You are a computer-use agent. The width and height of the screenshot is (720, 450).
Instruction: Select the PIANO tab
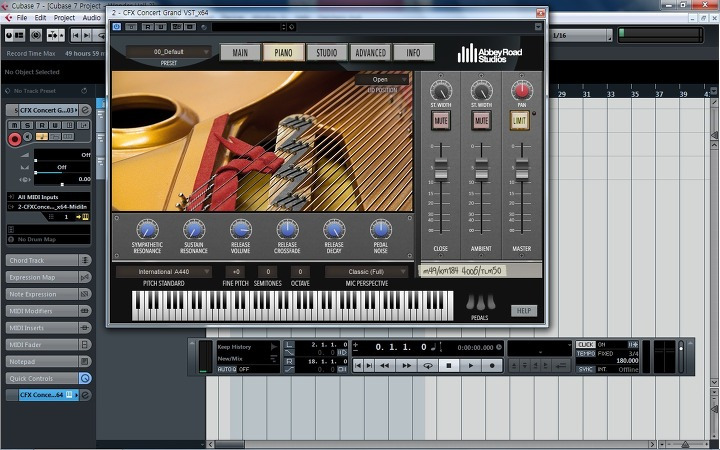pyautogui.click(x=283, y=53)
